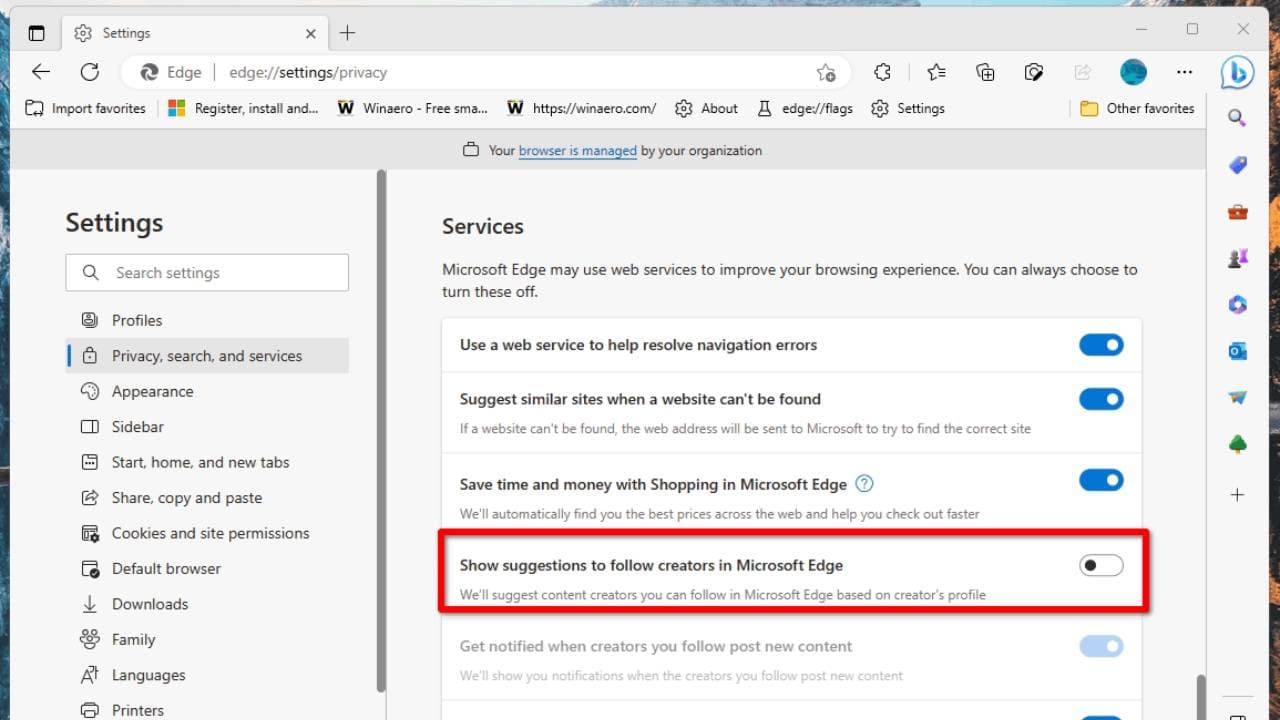This screenshot has height=720, width=1280.
Task: Add a sidebar app with plus
Action: click(x=1237, y=495)
